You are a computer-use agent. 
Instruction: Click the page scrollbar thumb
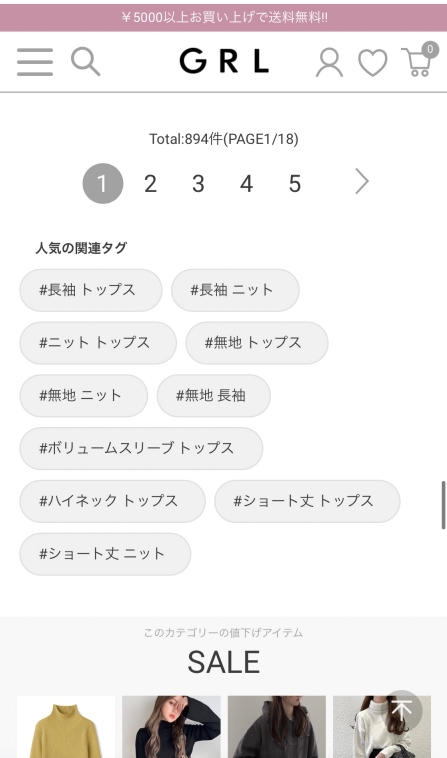(x=443, y=505)
